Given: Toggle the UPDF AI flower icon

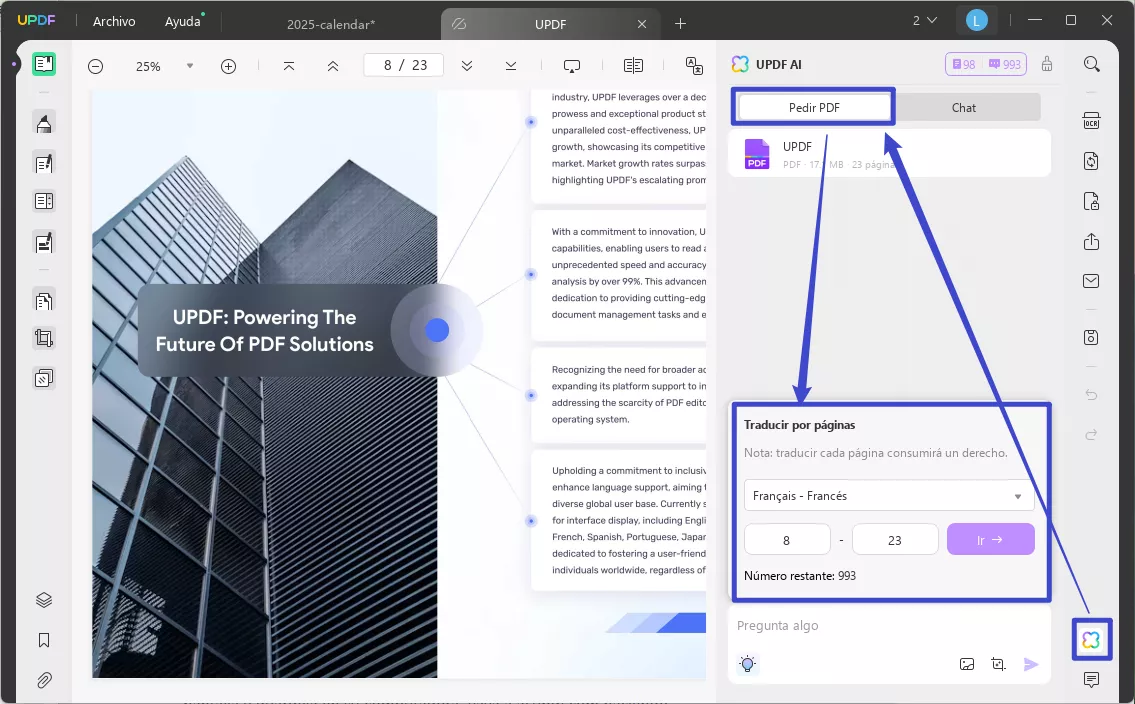Looking at the screenshot, I should coord(1091,640).
